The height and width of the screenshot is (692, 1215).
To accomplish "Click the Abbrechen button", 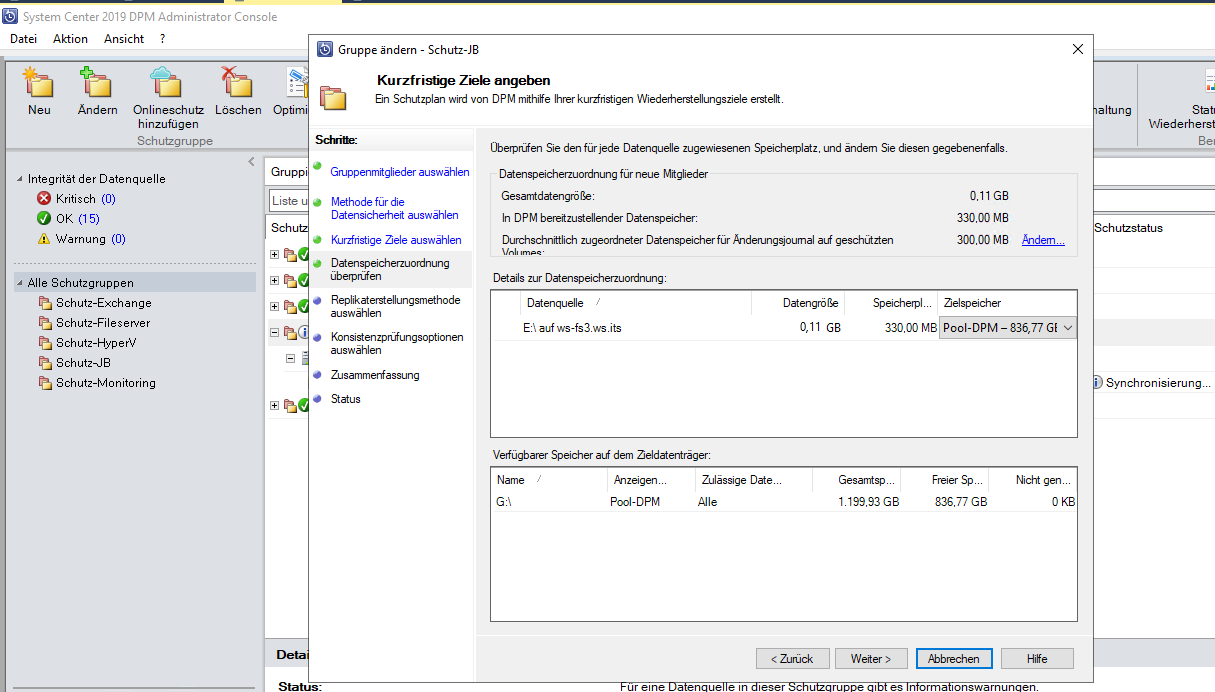I will pyautogui.click(x=954, y=659).
